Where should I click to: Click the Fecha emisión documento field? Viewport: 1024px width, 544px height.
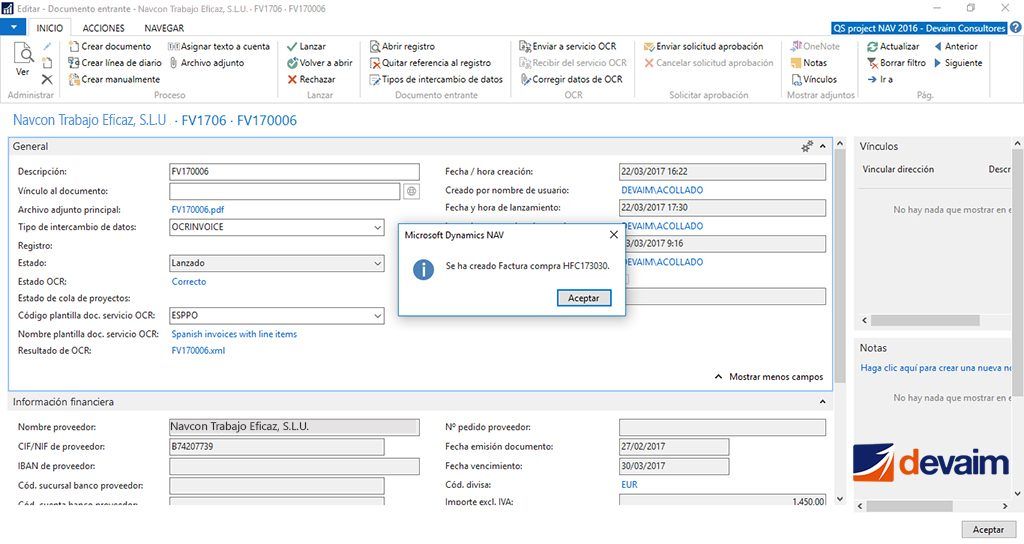tap(674, 447)
